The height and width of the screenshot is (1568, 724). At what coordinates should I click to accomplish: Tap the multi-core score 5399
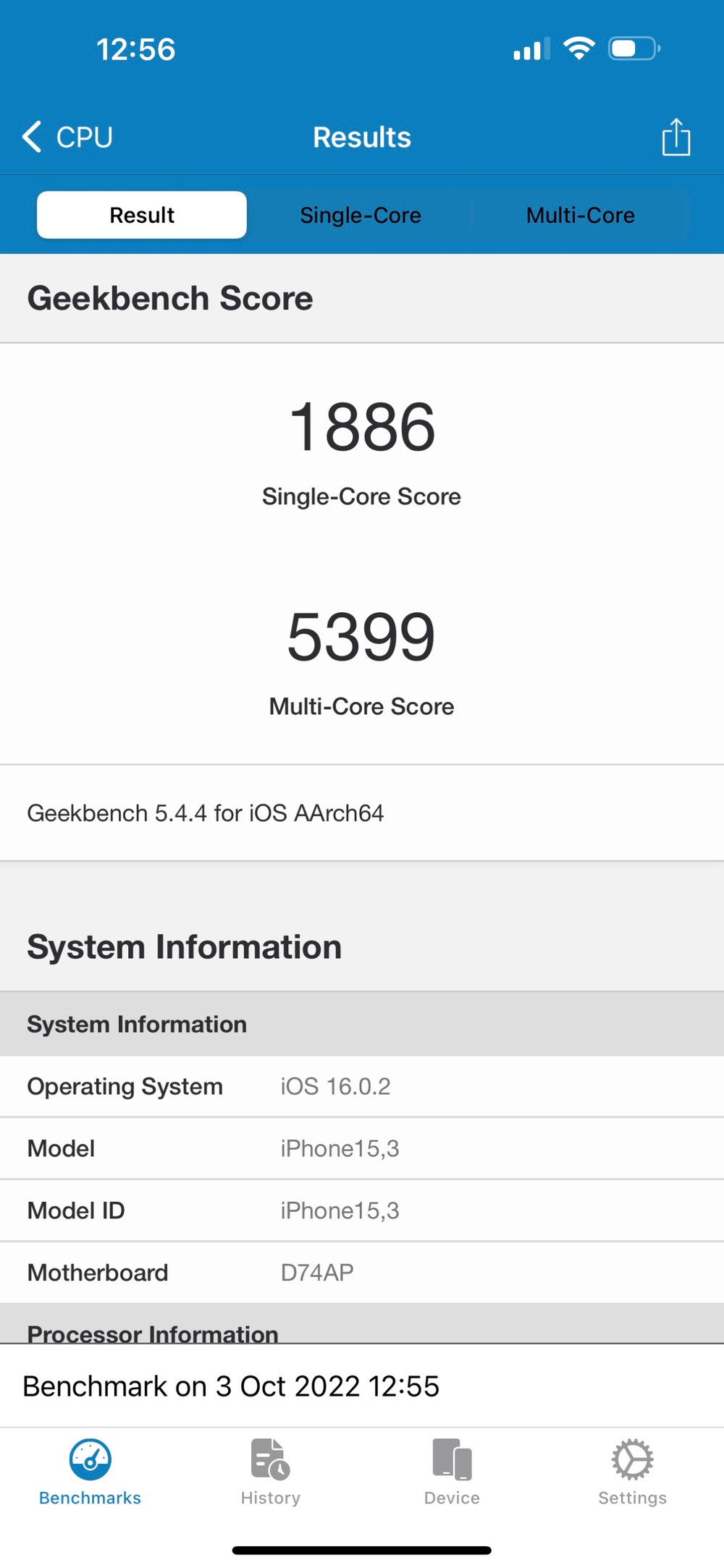[362, 637]
